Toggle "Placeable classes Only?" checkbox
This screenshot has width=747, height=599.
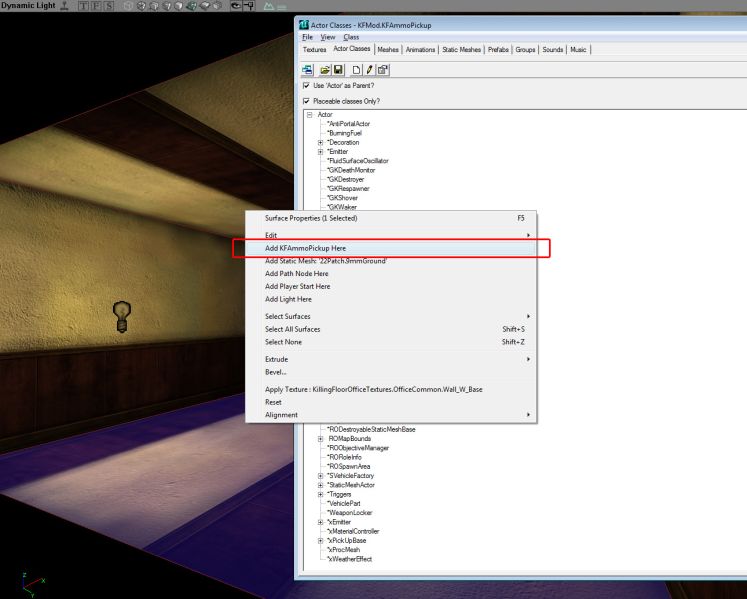coord(306,101)
